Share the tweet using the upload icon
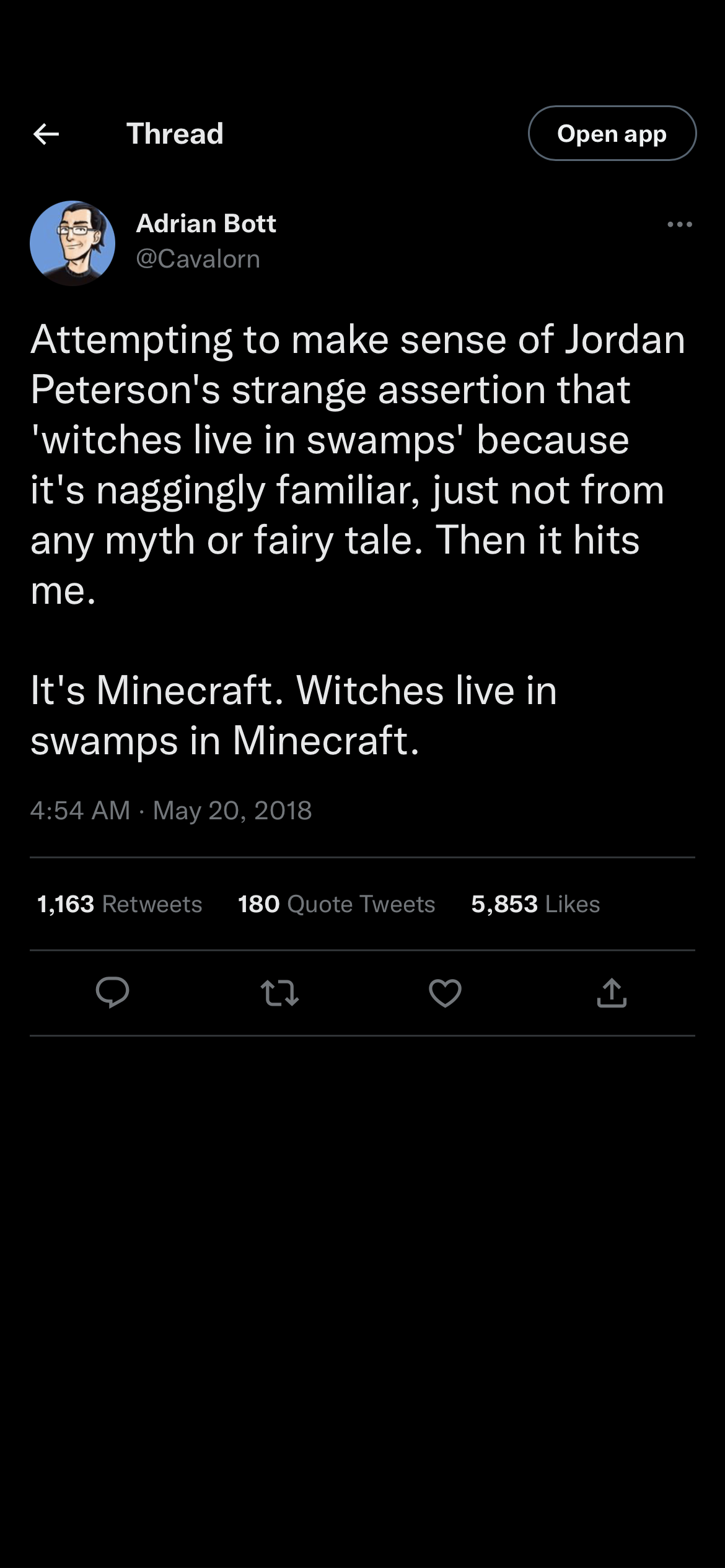This screenshot has height=1568, width=725. (x=612, y=993)
